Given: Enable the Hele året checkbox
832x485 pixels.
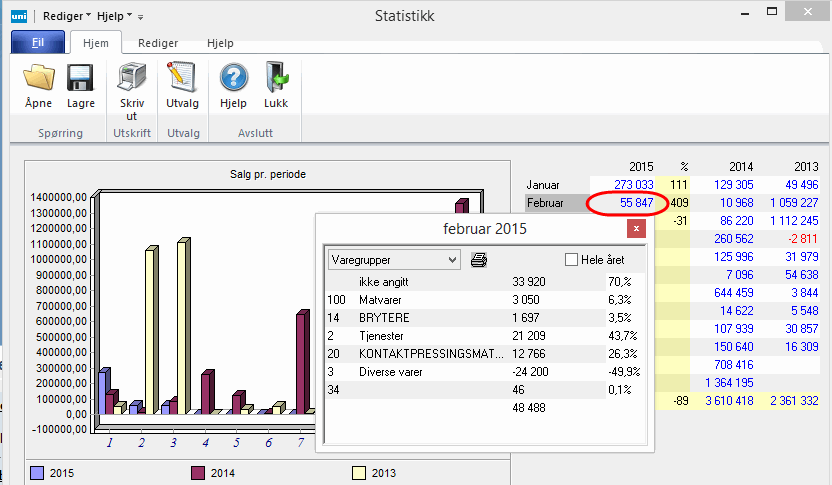Looking at the screenshot, I should coord(572,260).
